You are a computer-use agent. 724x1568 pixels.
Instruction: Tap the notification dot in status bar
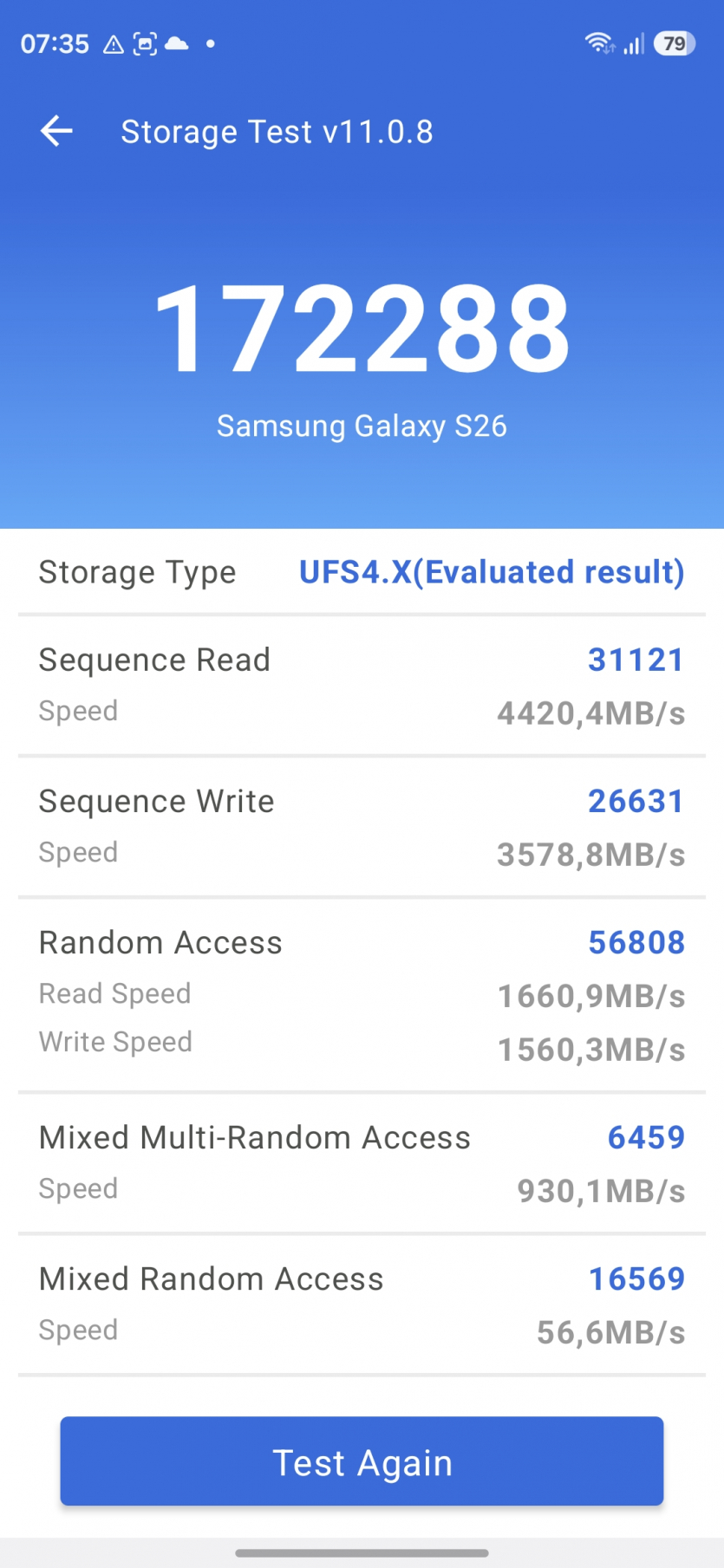pyautogui.click(x=211, y=43)
